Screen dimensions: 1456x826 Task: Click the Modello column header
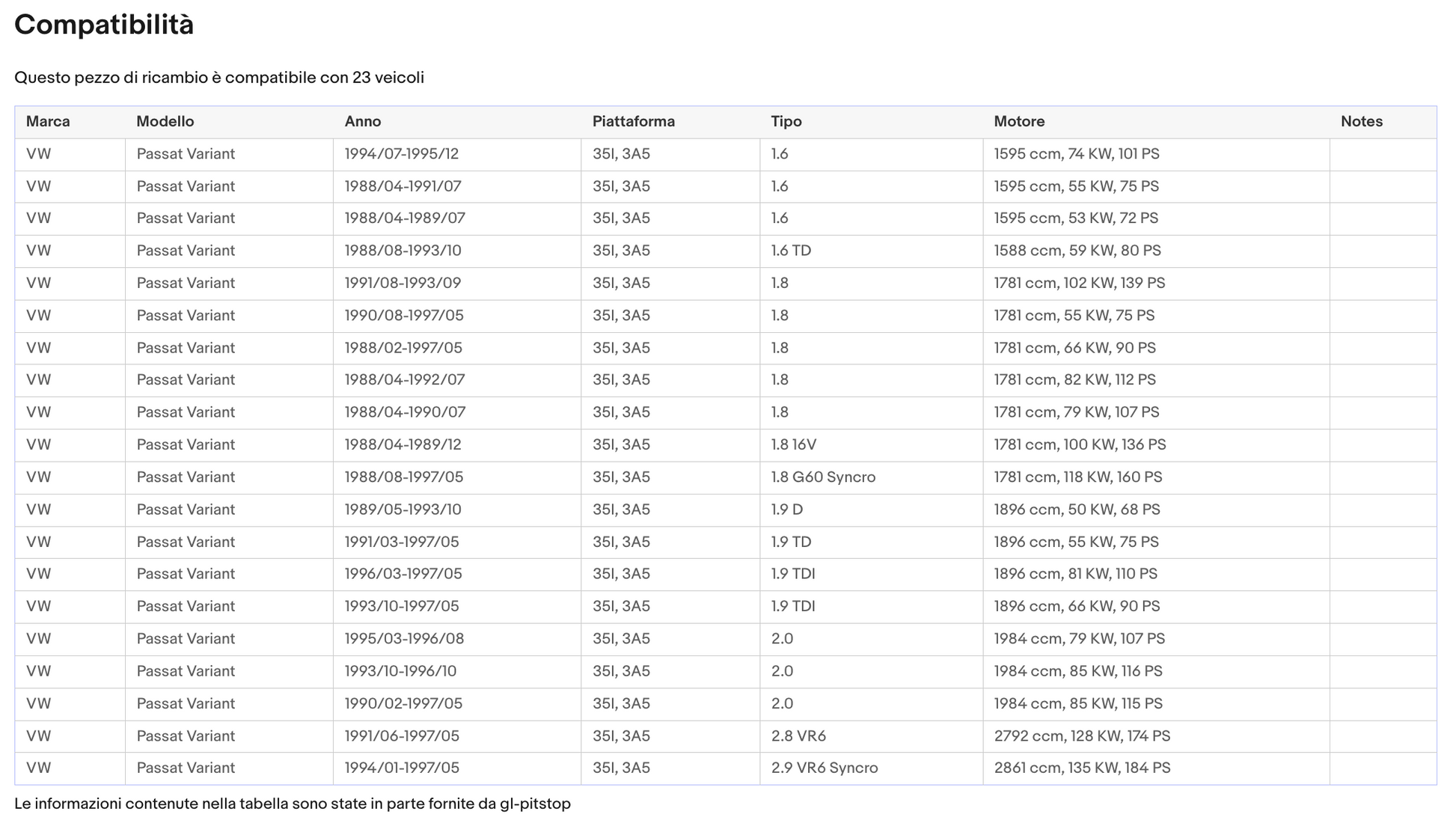pyautogui.click(x=165, y=121)
